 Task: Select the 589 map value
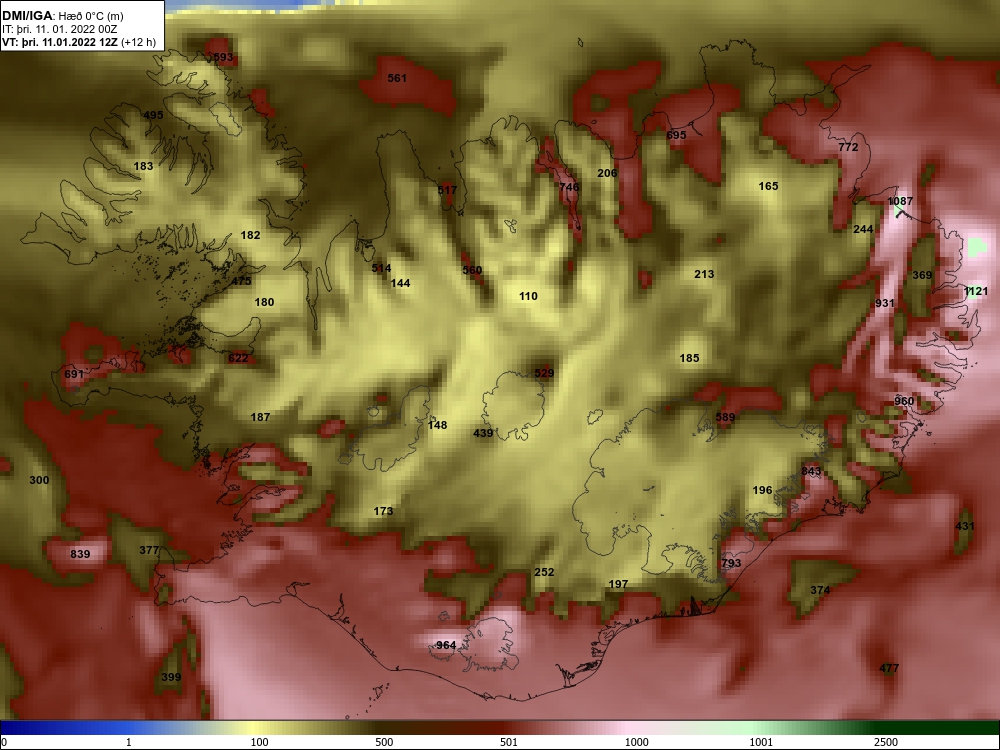point(725,417)
